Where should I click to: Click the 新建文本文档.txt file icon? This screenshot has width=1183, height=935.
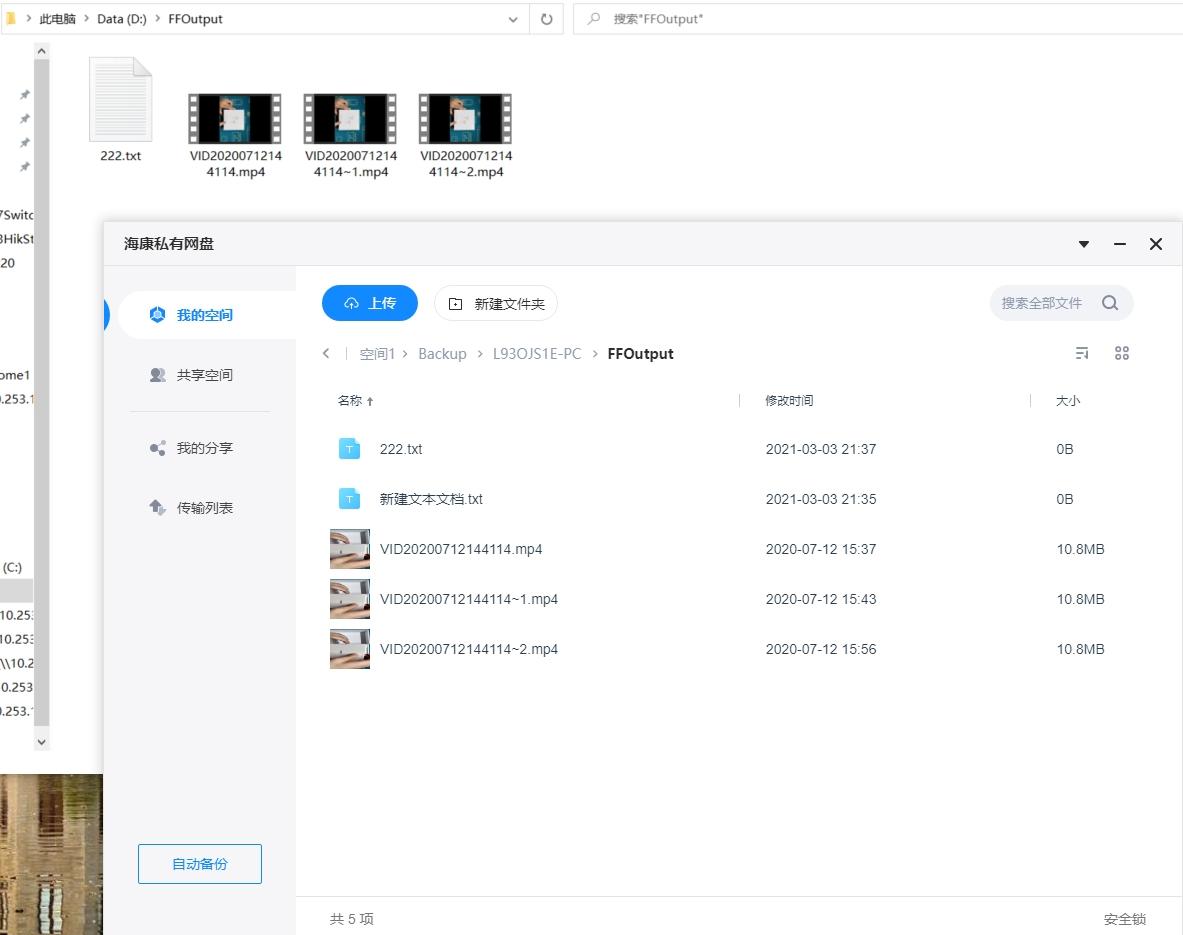pos(349,499)
